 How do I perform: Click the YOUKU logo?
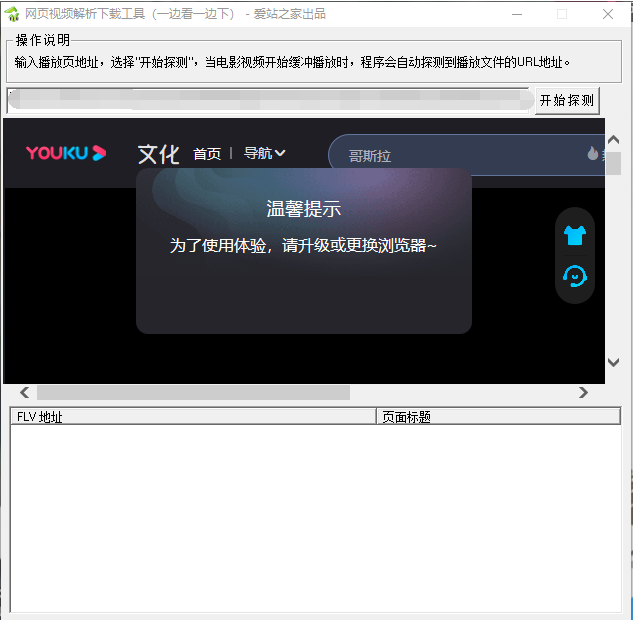[65, 153]
